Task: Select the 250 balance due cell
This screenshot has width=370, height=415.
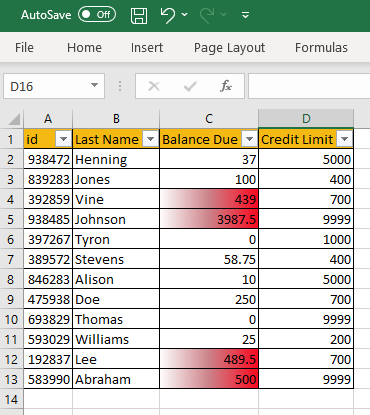Action: pos(209,299)
